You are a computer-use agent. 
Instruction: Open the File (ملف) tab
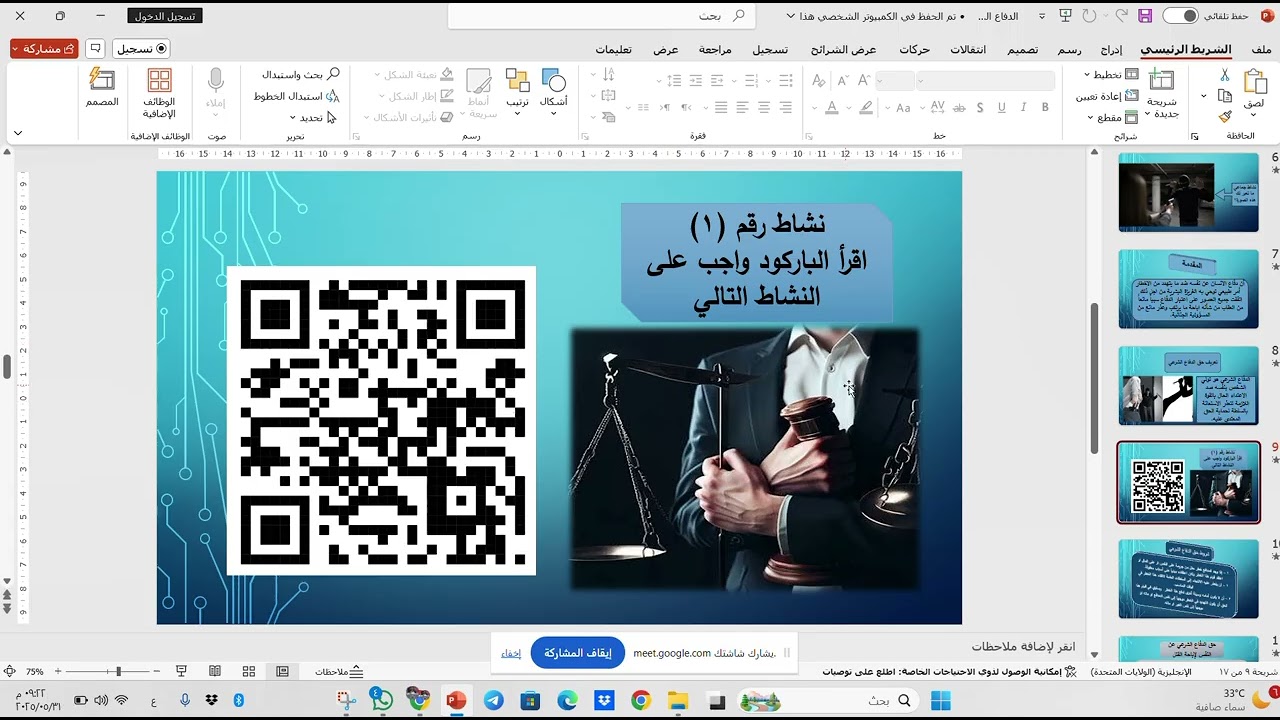(1260, 50)
